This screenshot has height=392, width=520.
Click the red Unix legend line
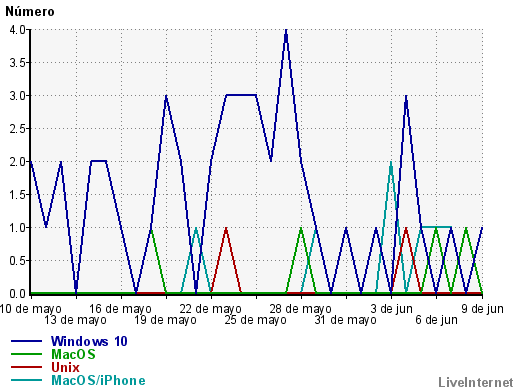click(26, 367)
